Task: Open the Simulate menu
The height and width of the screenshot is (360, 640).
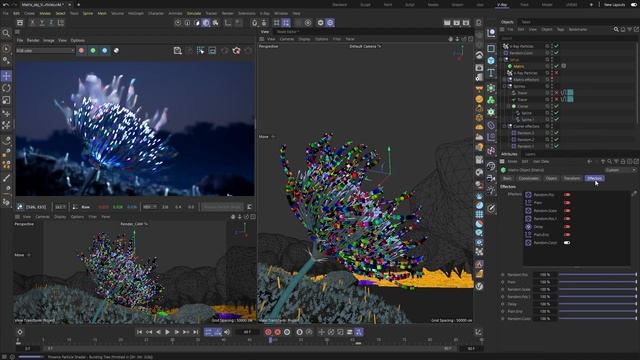Action: [194, 13]
